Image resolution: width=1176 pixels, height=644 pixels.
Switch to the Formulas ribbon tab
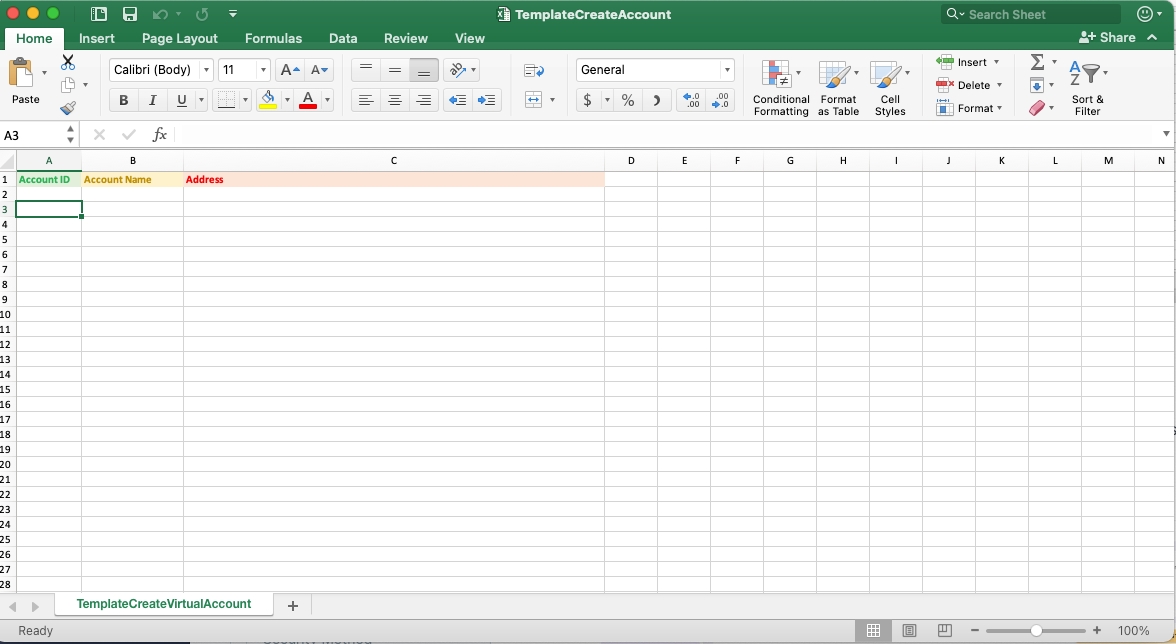tap(273, 38)
